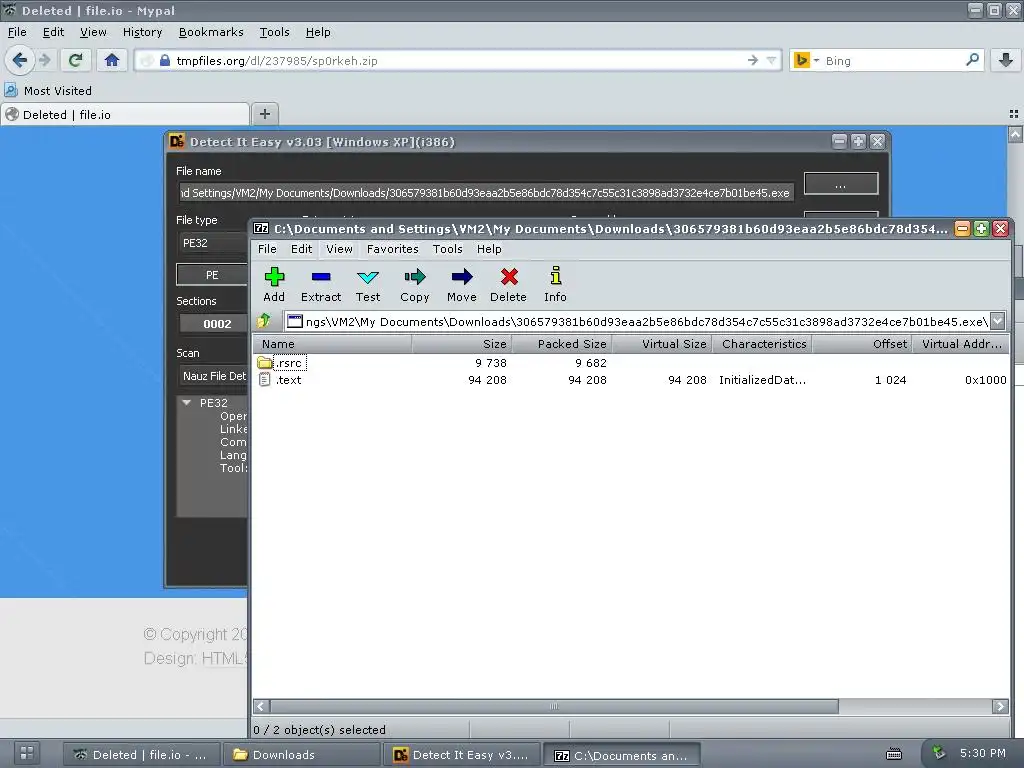Click the horizontal scrollbar right arrow
The width and height of the screenshot is (1024, 768).
[x=999, y=706]
